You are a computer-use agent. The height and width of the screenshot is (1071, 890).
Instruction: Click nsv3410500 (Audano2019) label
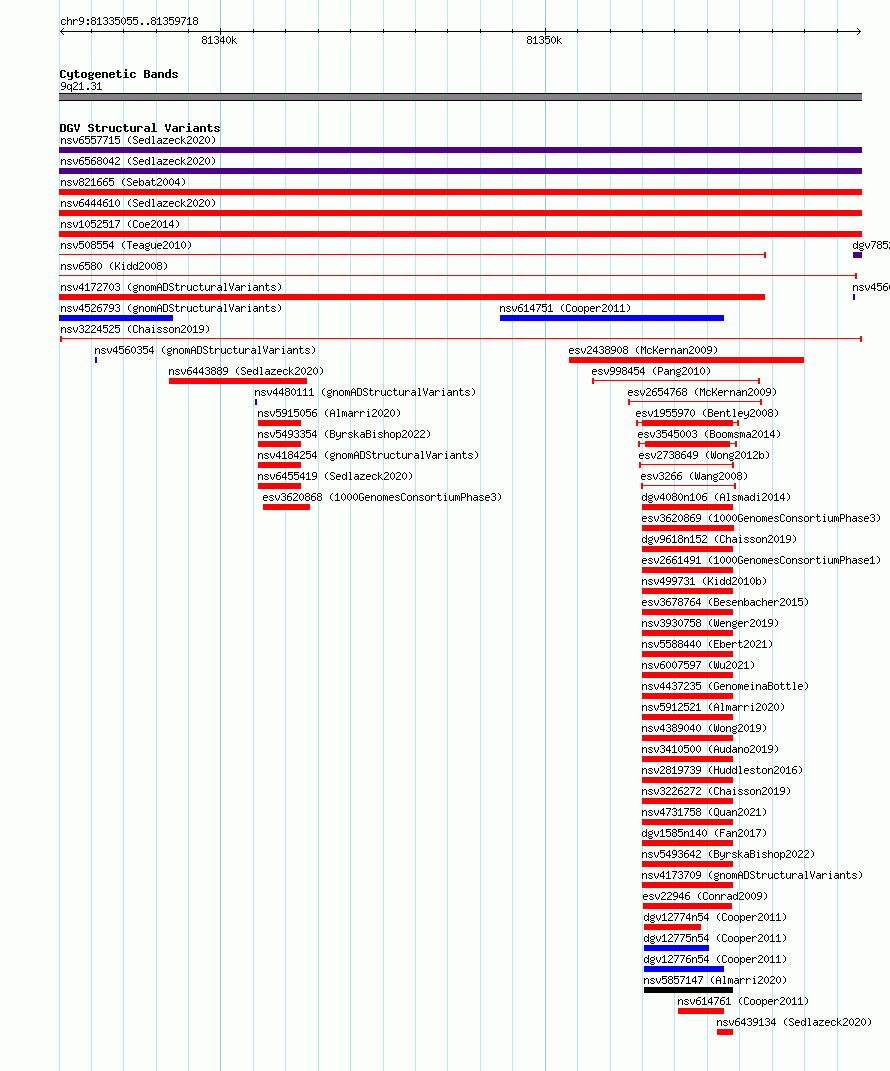[710, 749]
